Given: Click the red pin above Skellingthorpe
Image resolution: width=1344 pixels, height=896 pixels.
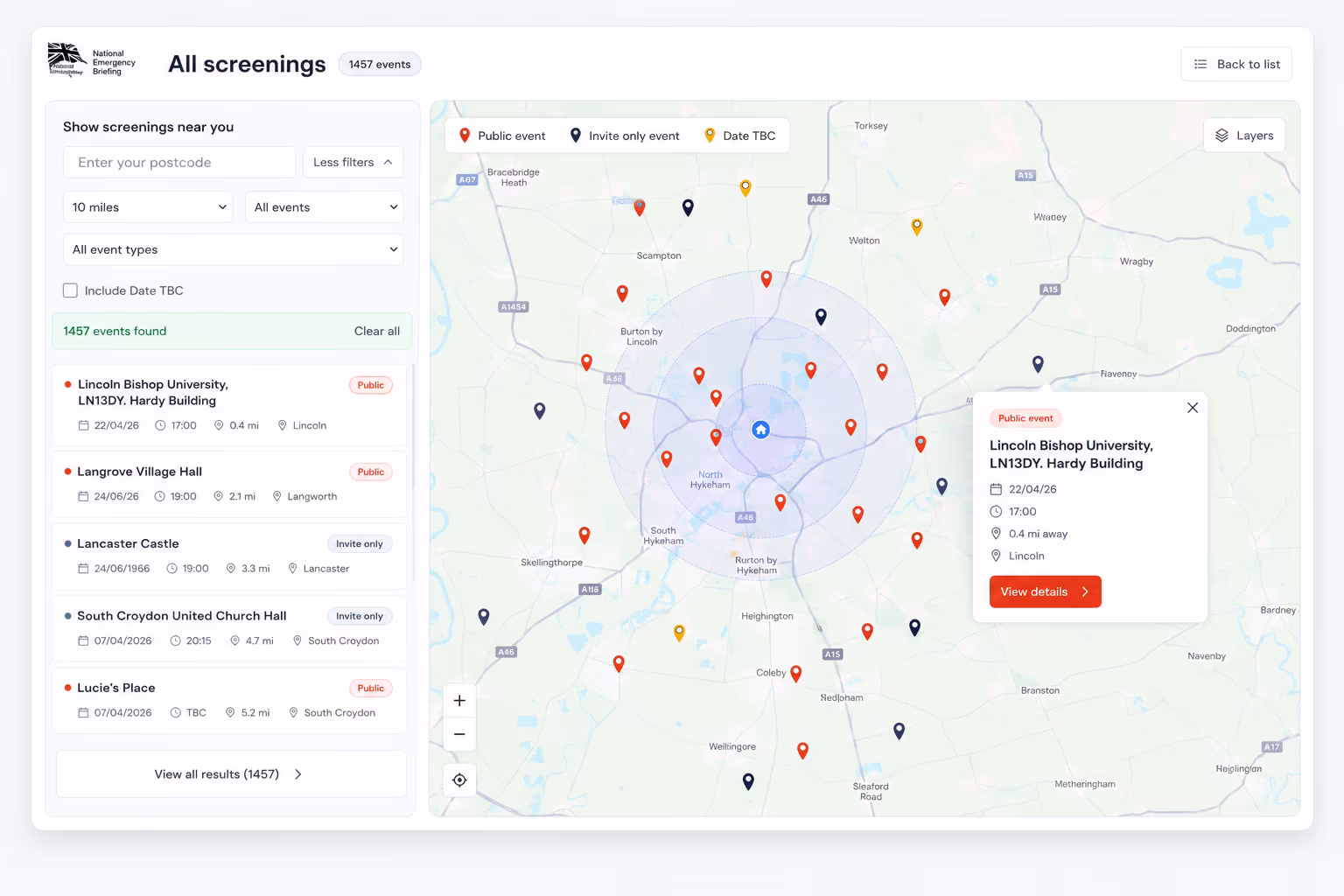Looking at the screenshot, I should coord(584,535).
